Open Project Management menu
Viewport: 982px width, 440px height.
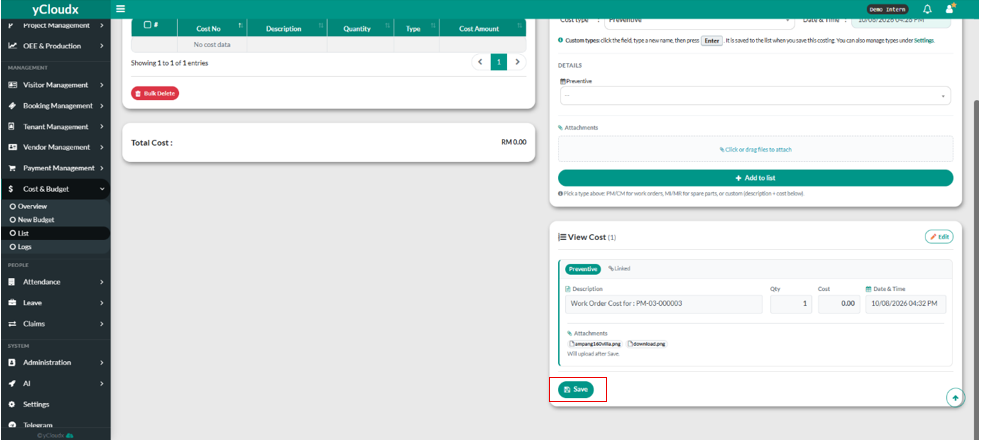55,26
